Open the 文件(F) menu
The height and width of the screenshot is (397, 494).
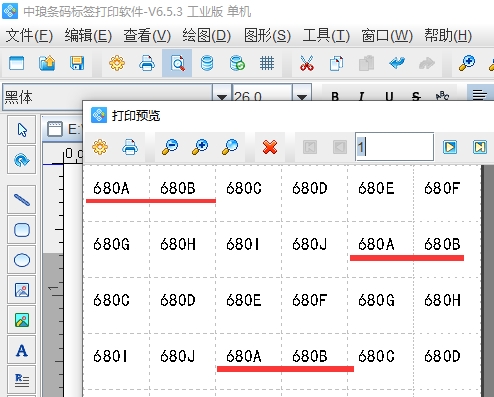[29, 36]
